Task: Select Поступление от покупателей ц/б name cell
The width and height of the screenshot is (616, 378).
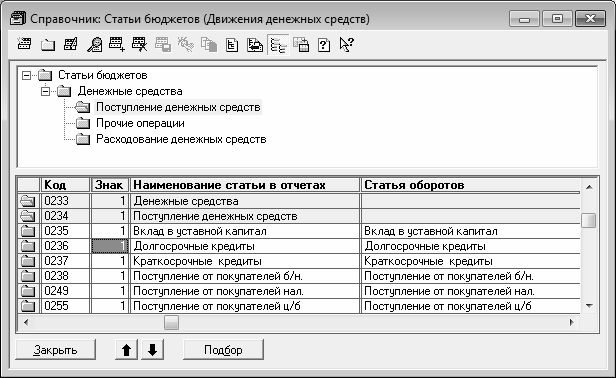Action: click(x=245, y=306)
